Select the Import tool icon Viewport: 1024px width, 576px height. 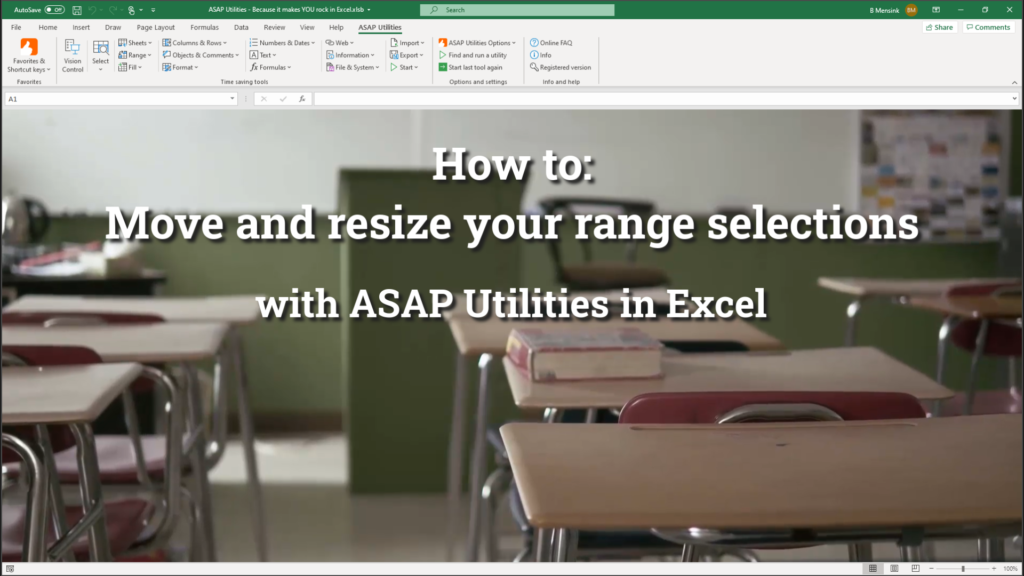pos(396,42)
